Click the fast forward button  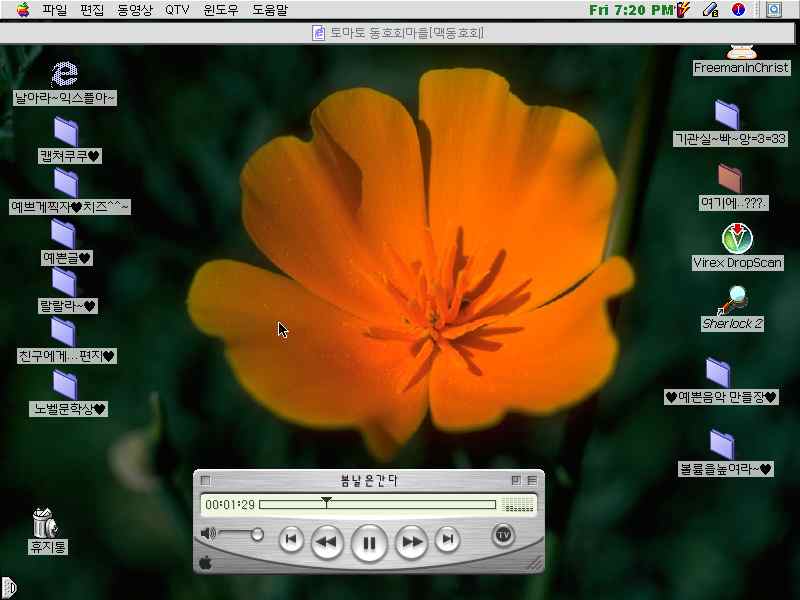pos(411,542)
